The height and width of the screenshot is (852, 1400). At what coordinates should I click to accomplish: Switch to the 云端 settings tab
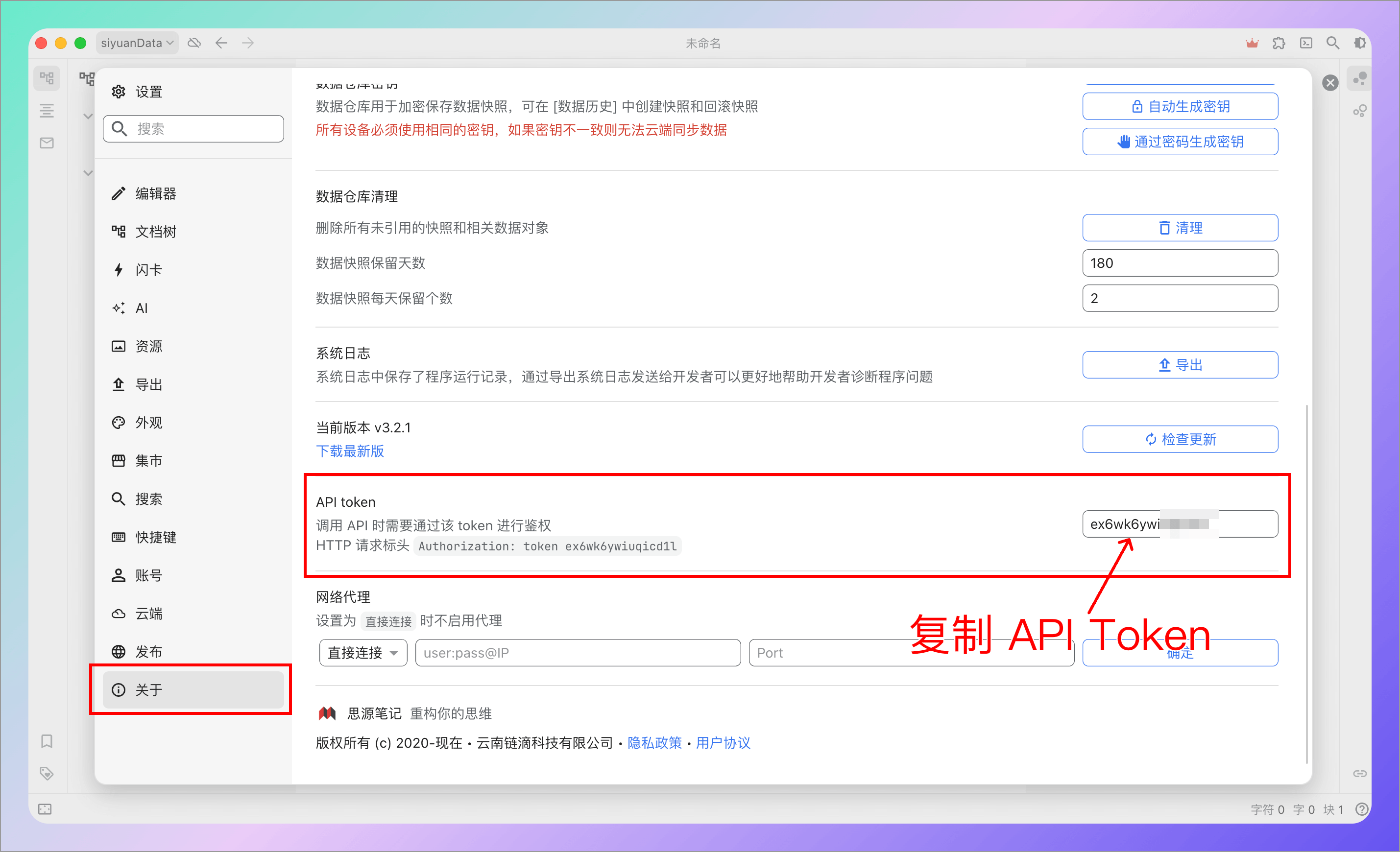coord(148,614)
